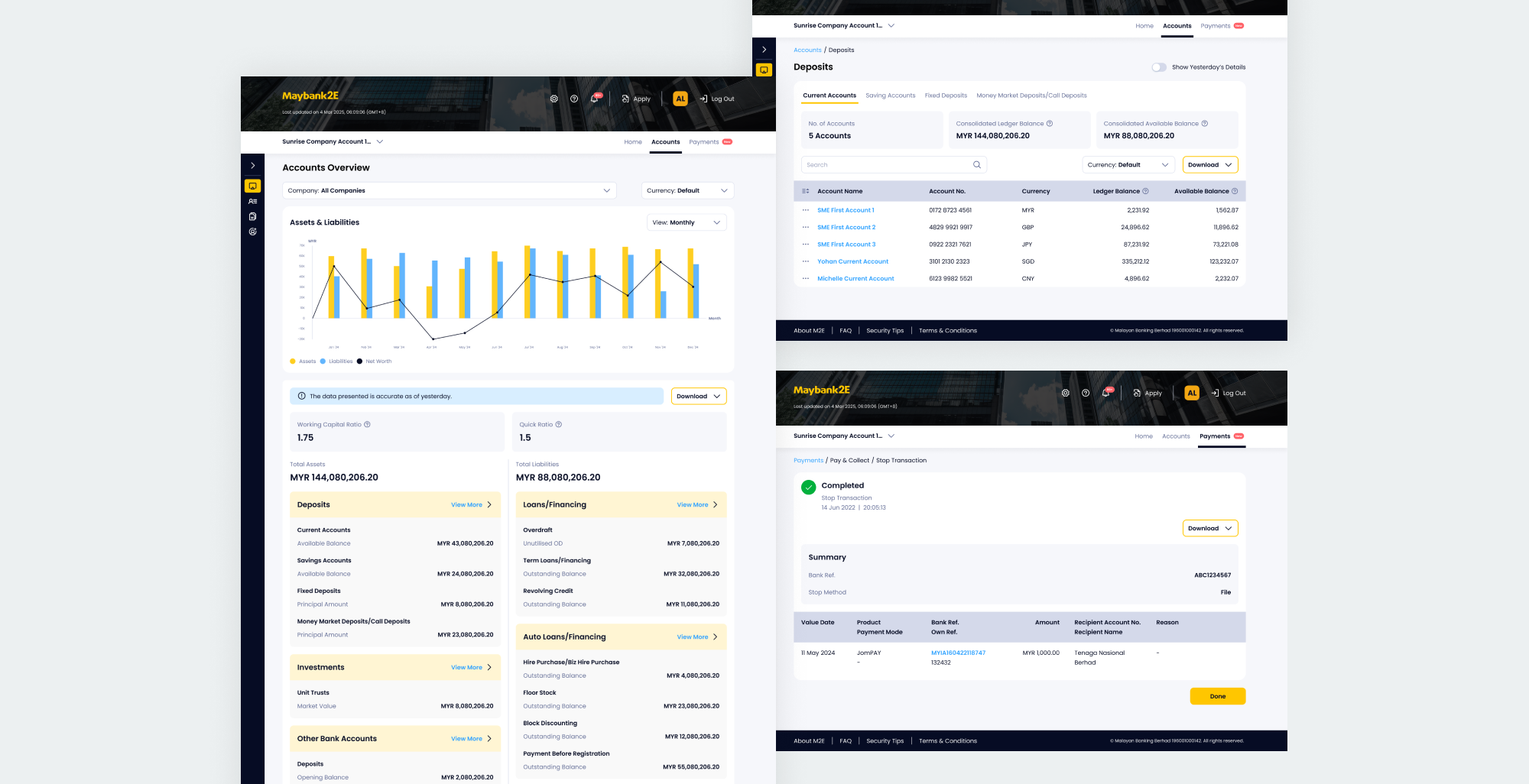
Task: Open the user-target sidebar icon in Accounts Overview
Action: pos(253,232)
